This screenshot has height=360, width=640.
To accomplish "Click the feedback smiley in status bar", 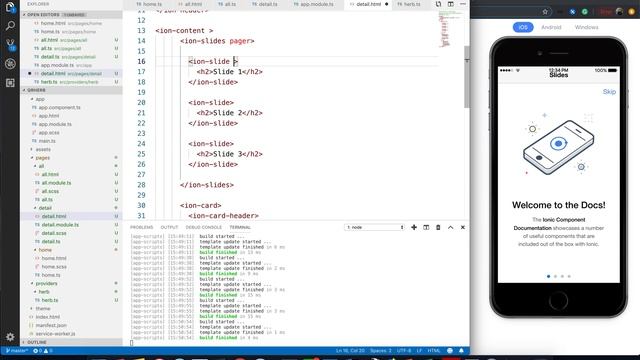I will pos(450,351).
